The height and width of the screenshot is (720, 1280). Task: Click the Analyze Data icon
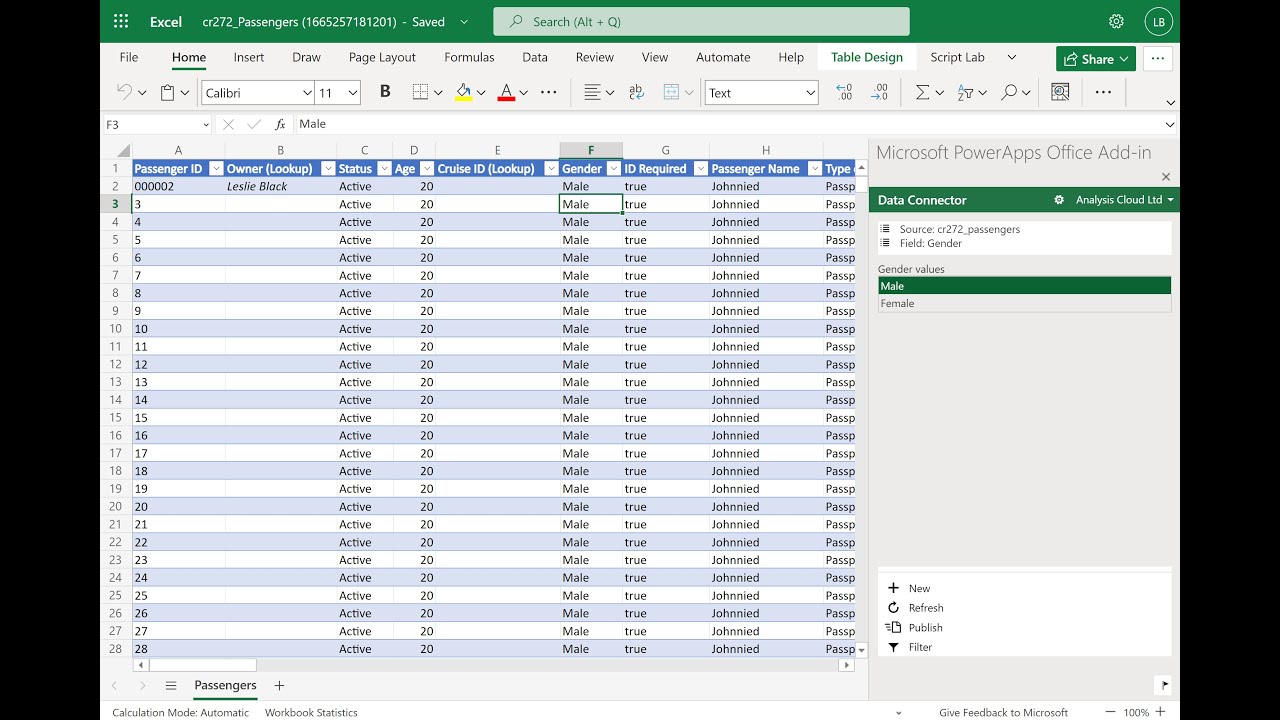click(1060, 92)
